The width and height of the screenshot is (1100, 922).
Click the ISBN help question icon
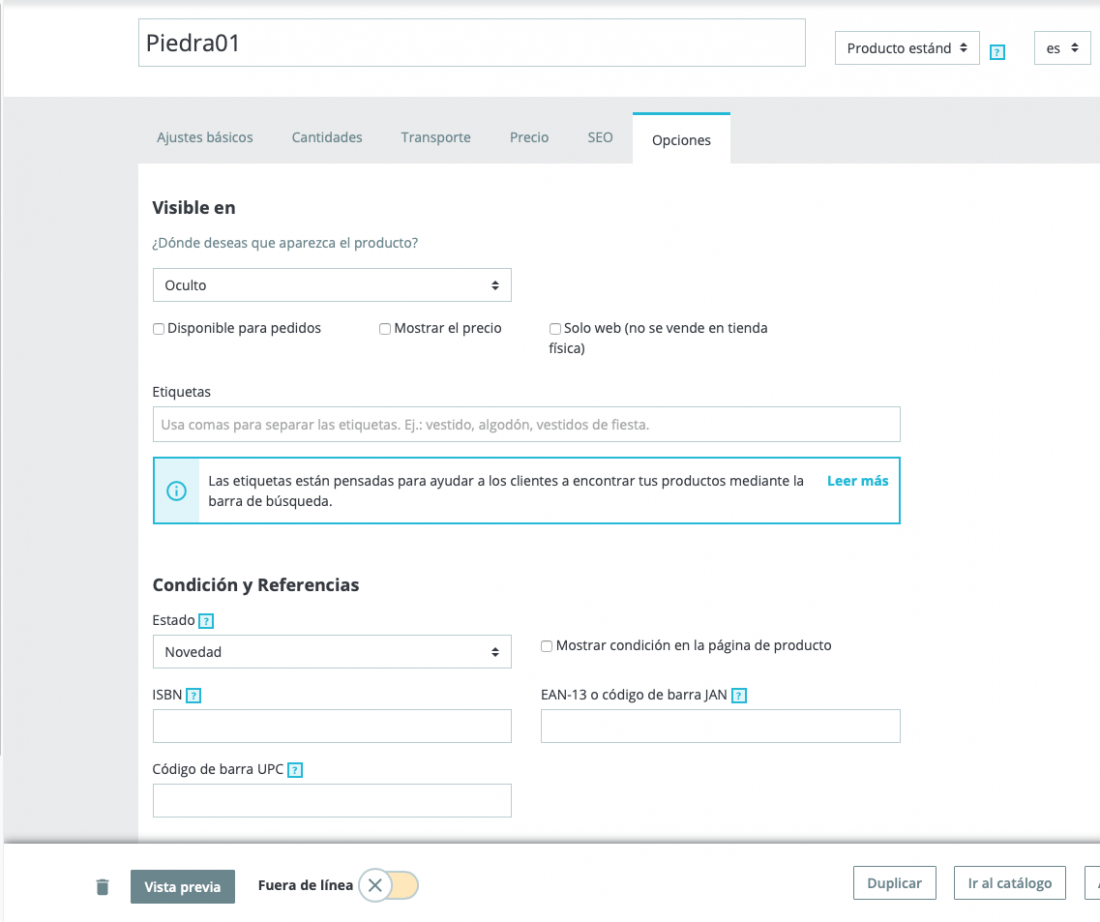194,695
